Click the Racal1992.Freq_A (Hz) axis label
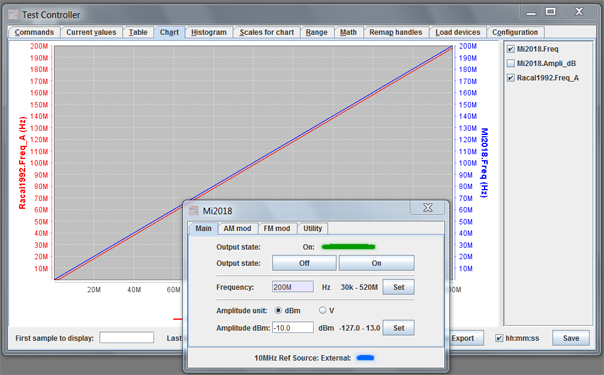The height and width of the screenshot is (375, 604). [22, 163]
